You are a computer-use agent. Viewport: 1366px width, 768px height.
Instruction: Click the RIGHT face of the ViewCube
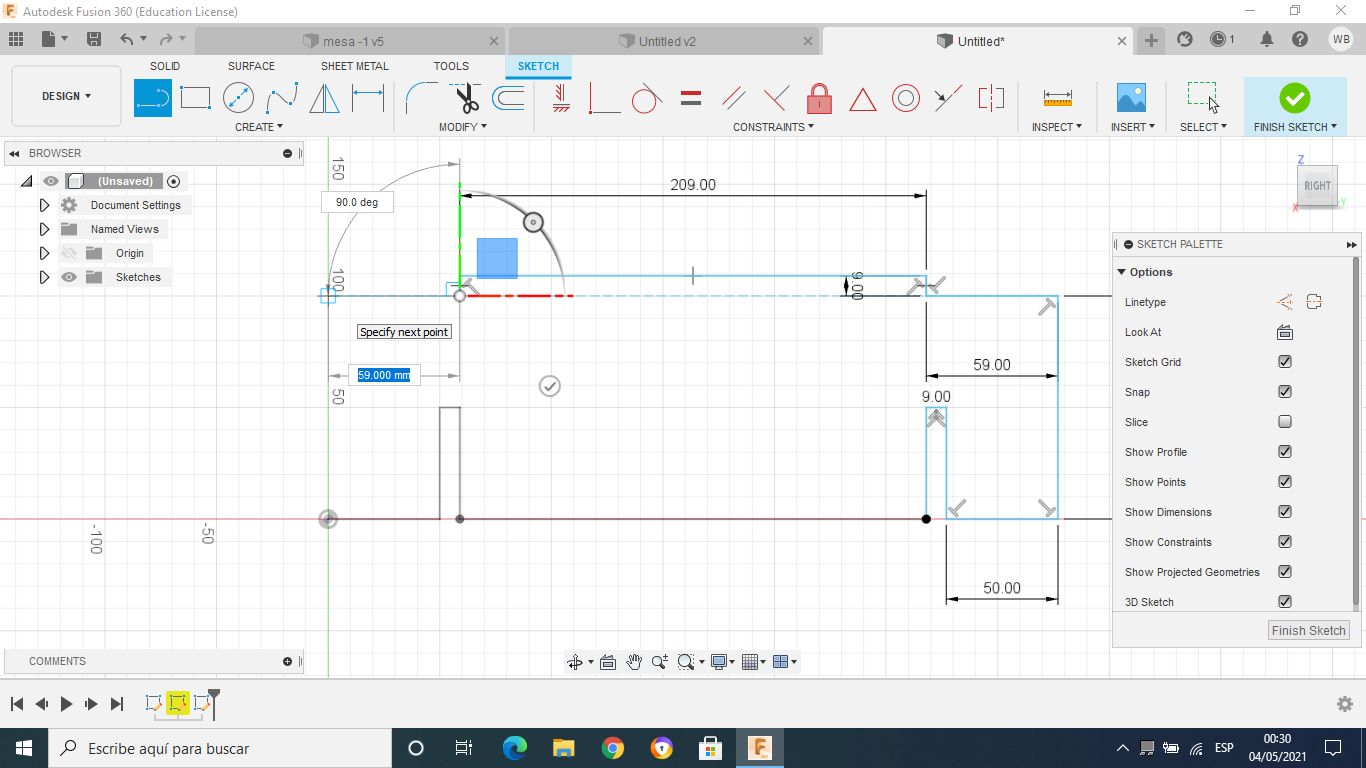point(1317,186)
